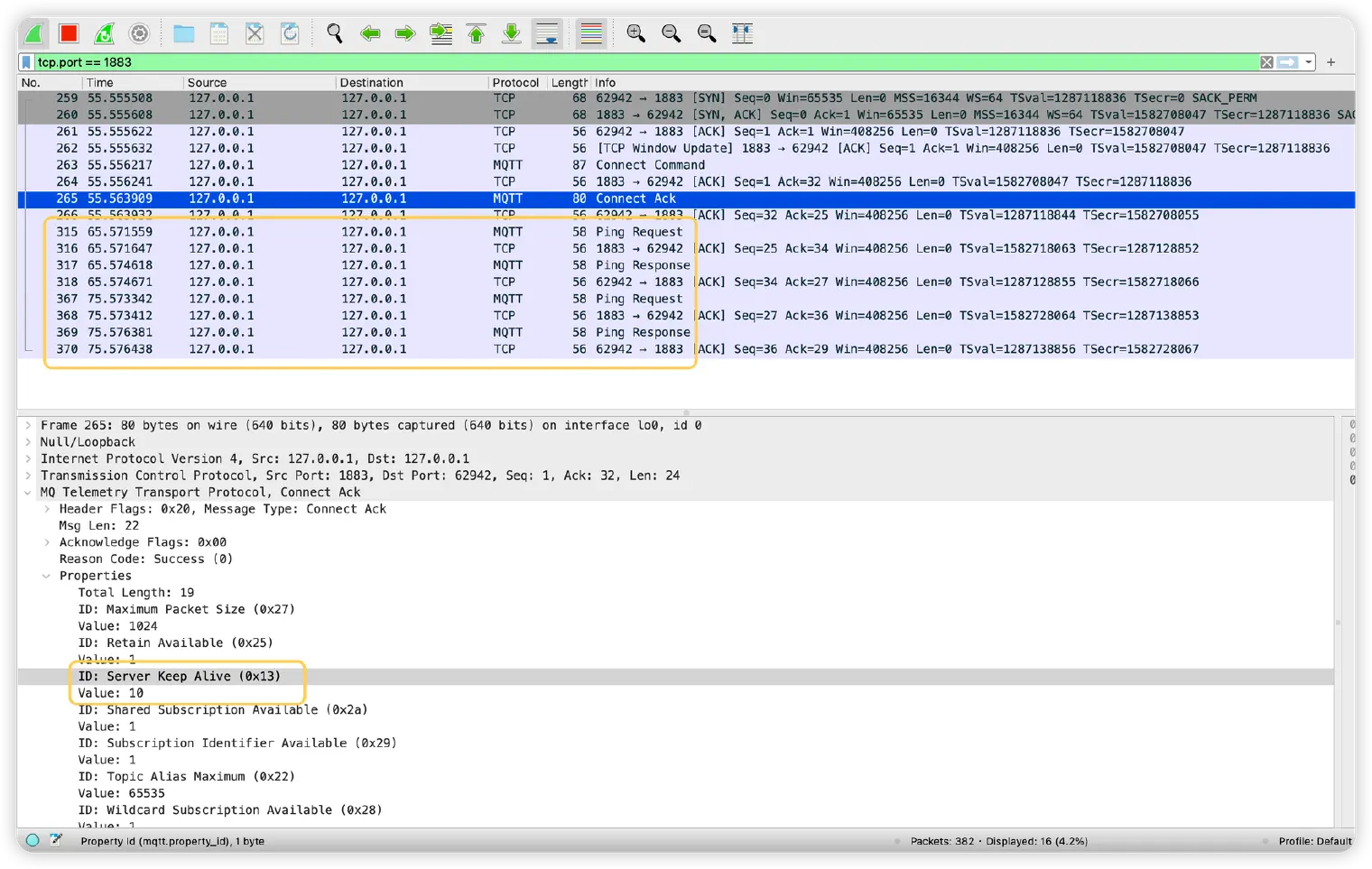1372x869 pixels.
Task: Select ID: Server Keep Alive (0x13)
Action: tap(179, 676)
